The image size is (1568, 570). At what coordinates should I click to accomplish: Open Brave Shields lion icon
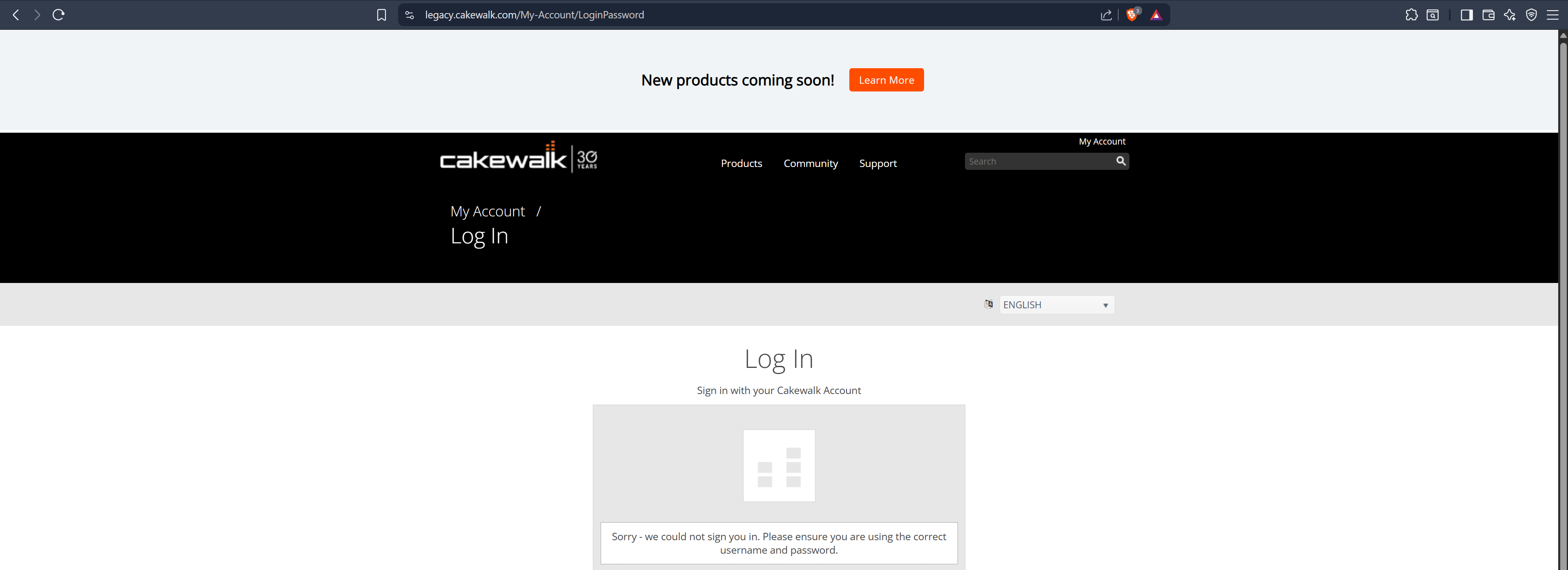coord(1132,15)
